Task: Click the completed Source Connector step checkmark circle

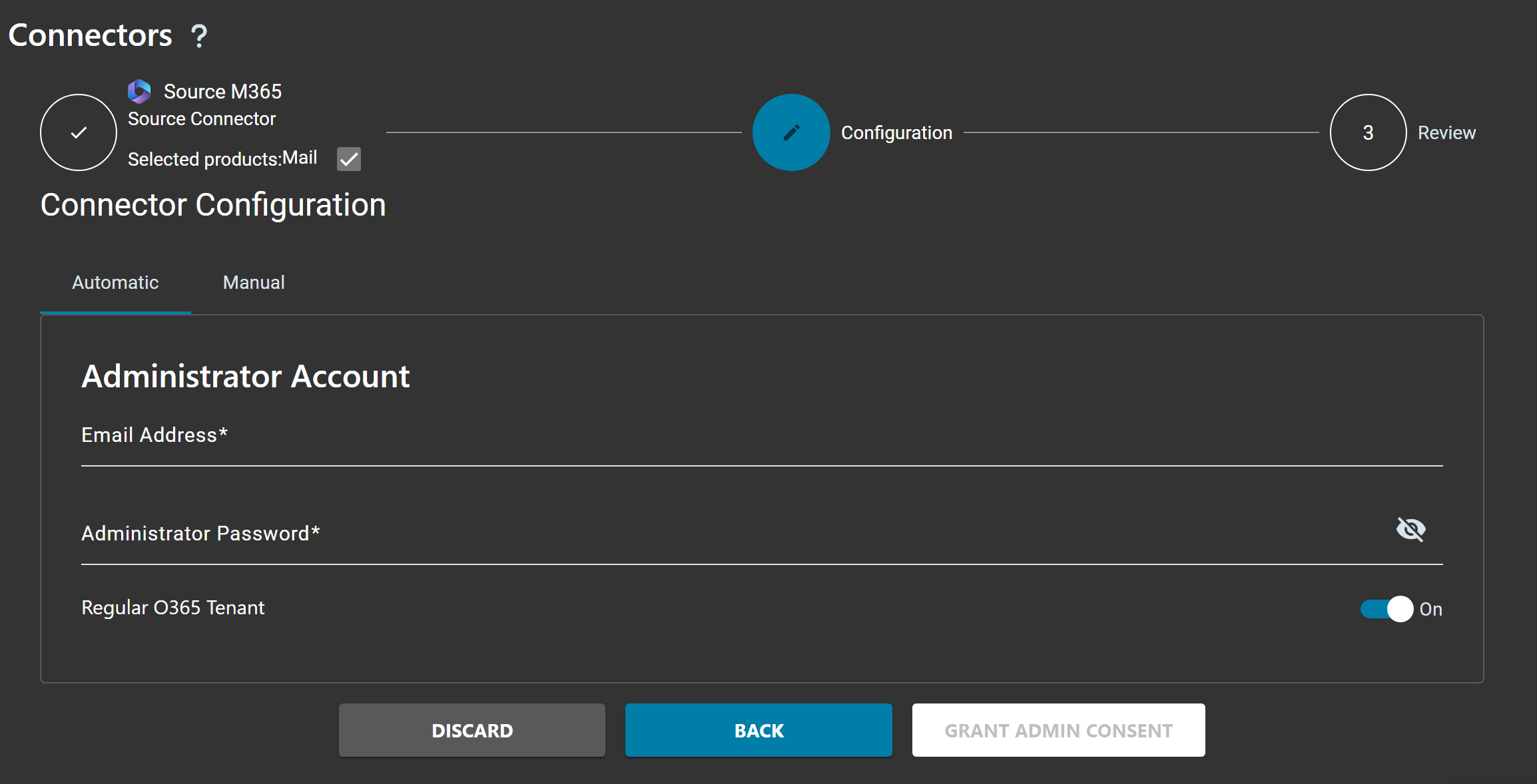Action: (x=79, y=132)
